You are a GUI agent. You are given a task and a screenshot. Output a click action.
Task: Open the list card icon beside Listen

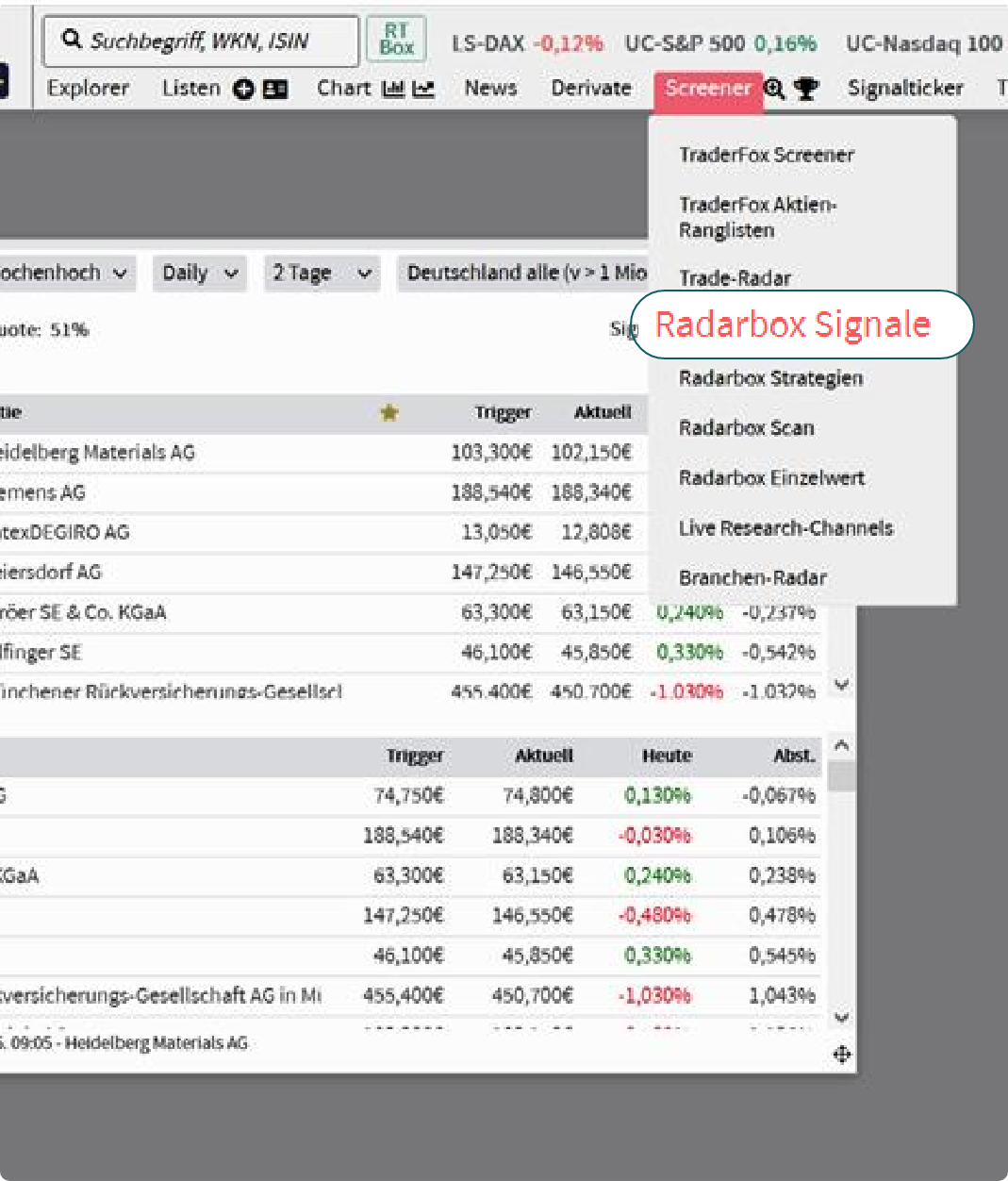click(274, 89)
